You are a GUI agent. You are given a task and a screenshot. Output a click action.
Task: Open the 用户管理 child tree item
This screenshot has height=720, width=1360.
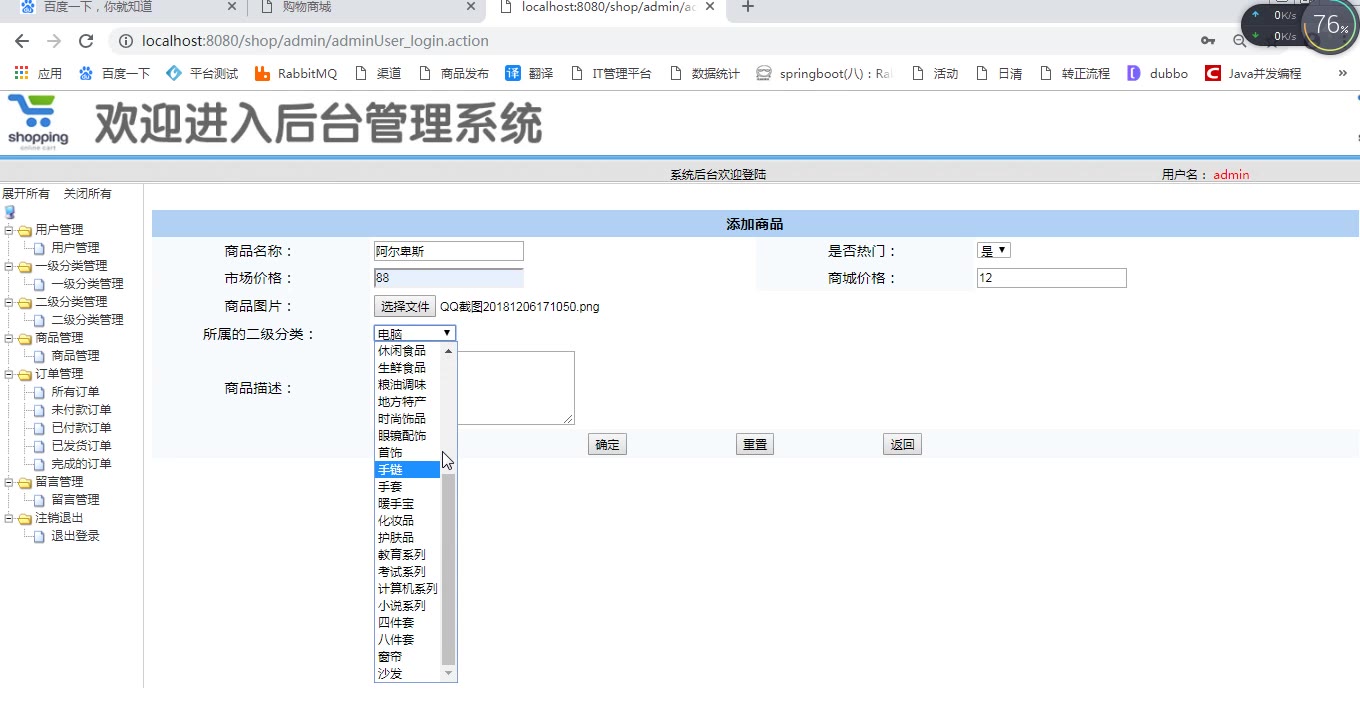coord(75,248)
